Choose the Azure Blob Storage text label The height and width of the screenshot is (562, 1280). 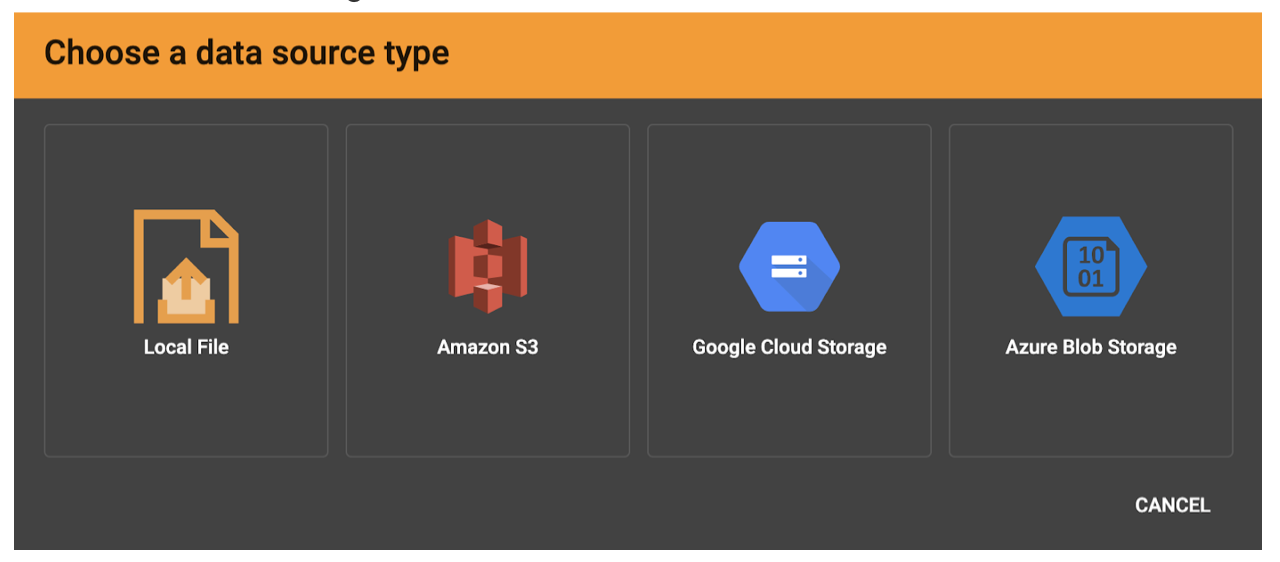(1090, 348)
